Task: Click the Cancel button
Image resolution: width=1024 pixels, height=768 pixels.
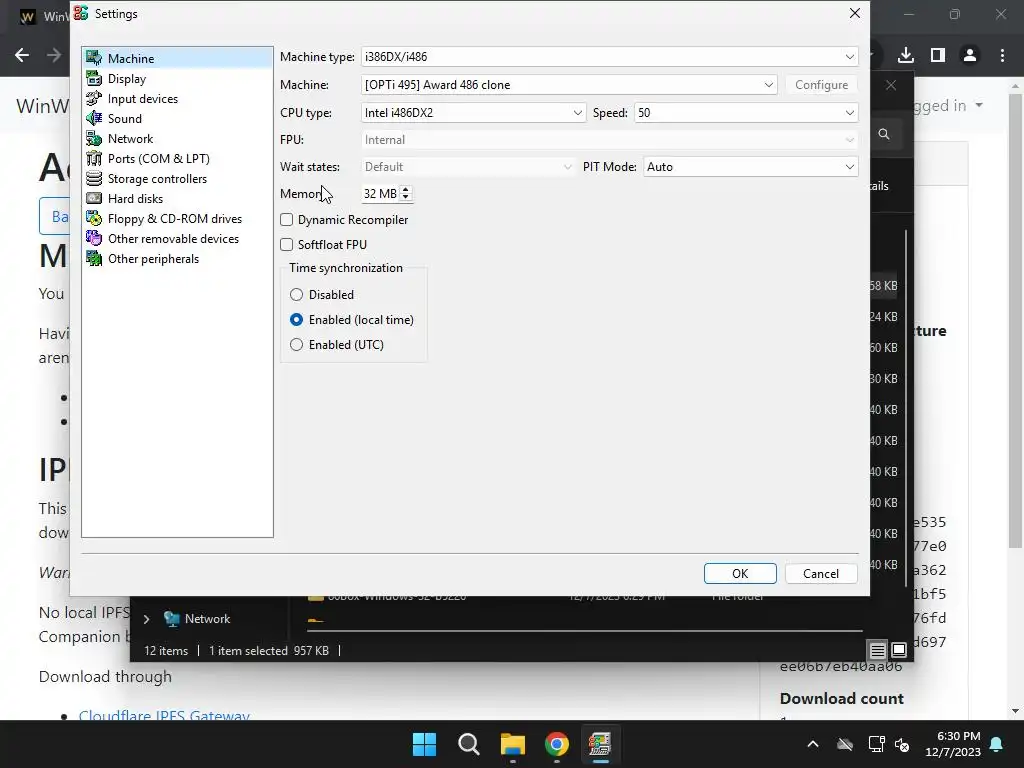Action: 821,573
